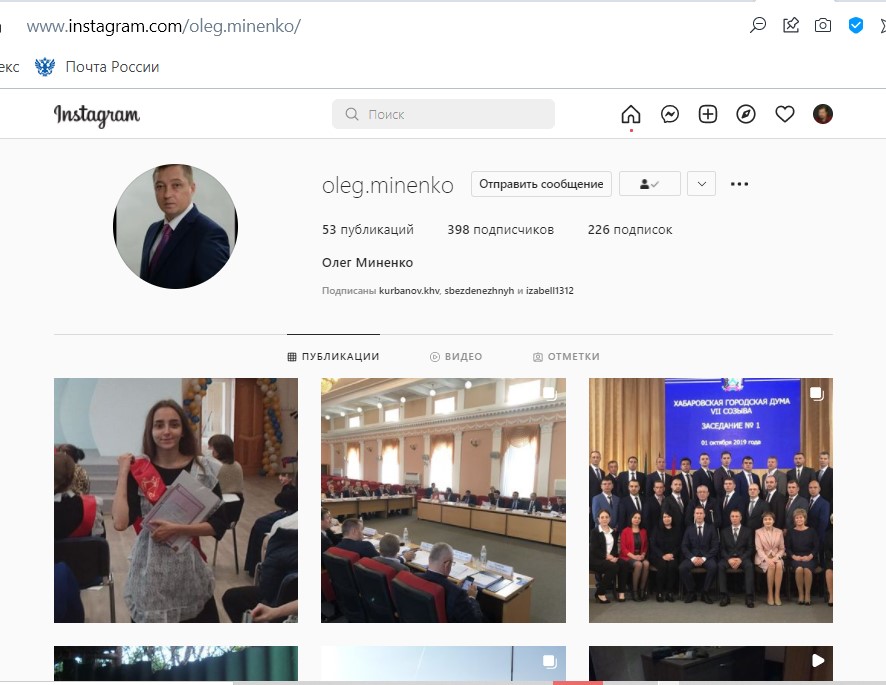
Task: Click the Олег Миненко name text
Action: coord(367,263)
